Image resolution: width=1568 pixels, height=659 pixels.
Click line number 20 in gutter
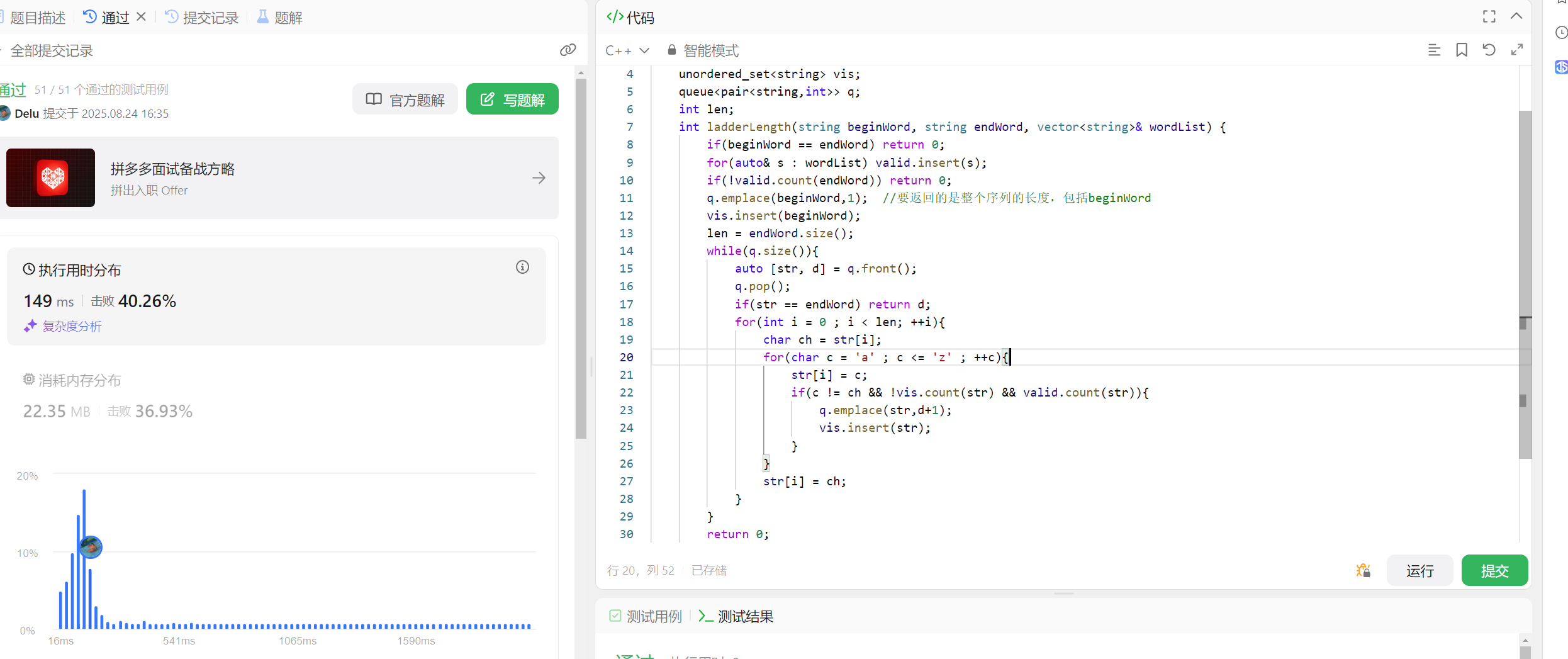point(626,357)
